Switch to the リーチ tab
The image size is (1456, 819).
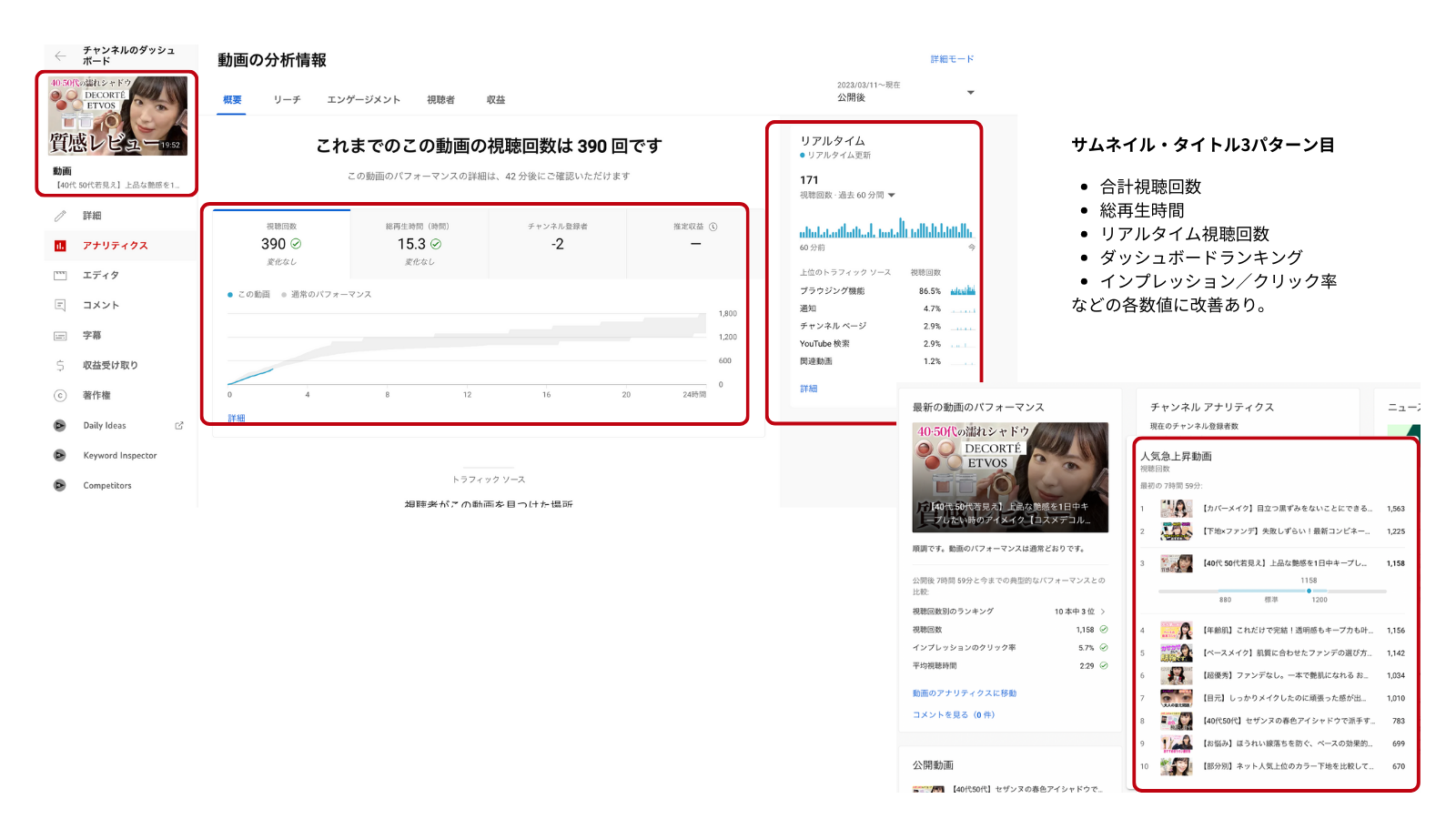287,100
